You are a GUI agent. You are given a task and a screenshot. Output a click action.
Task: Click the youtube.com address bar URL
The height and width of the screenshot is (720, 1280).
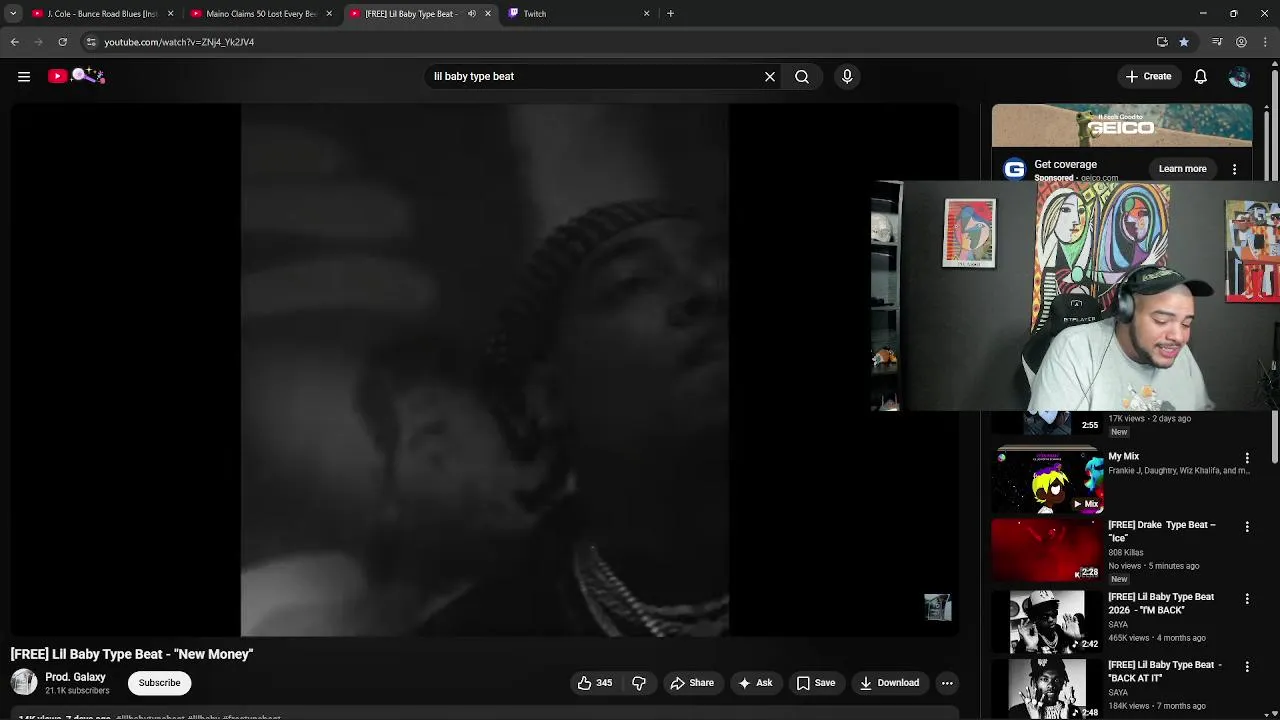point(179,42)
